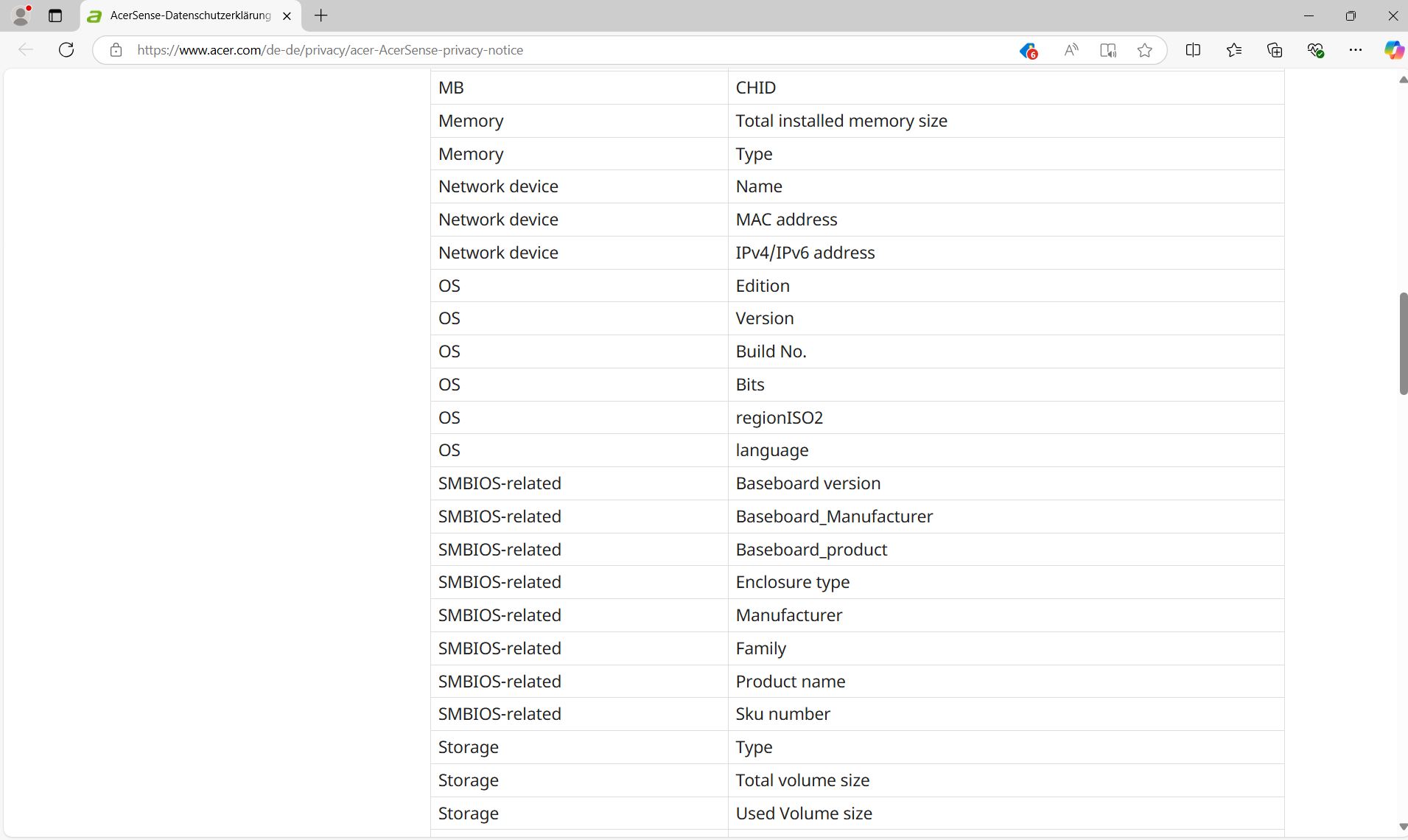Image resolution: width=1408 pixels, height=840 pixels.
Task: Select the AcerSense-Datenschutzerklärung tab
Action: coord(190,15)
